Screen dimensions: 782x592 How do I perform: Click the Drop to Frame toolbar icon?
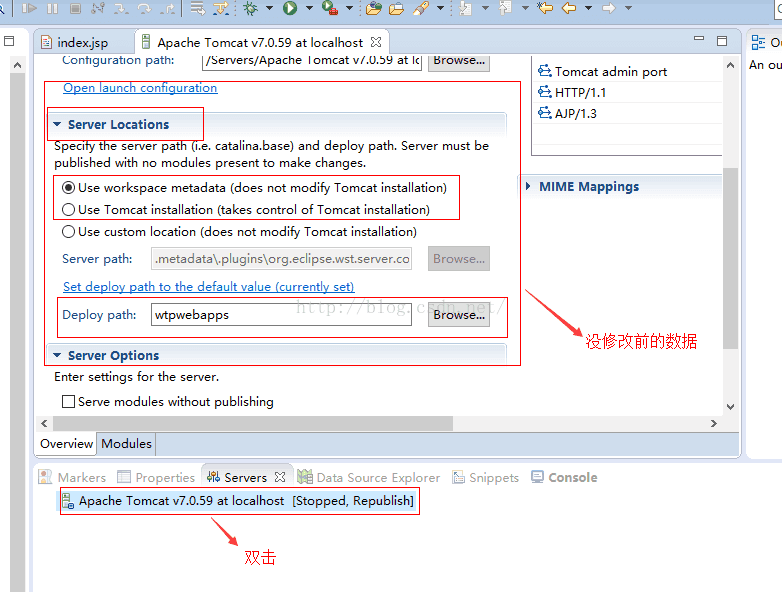[x=198, y=8]
